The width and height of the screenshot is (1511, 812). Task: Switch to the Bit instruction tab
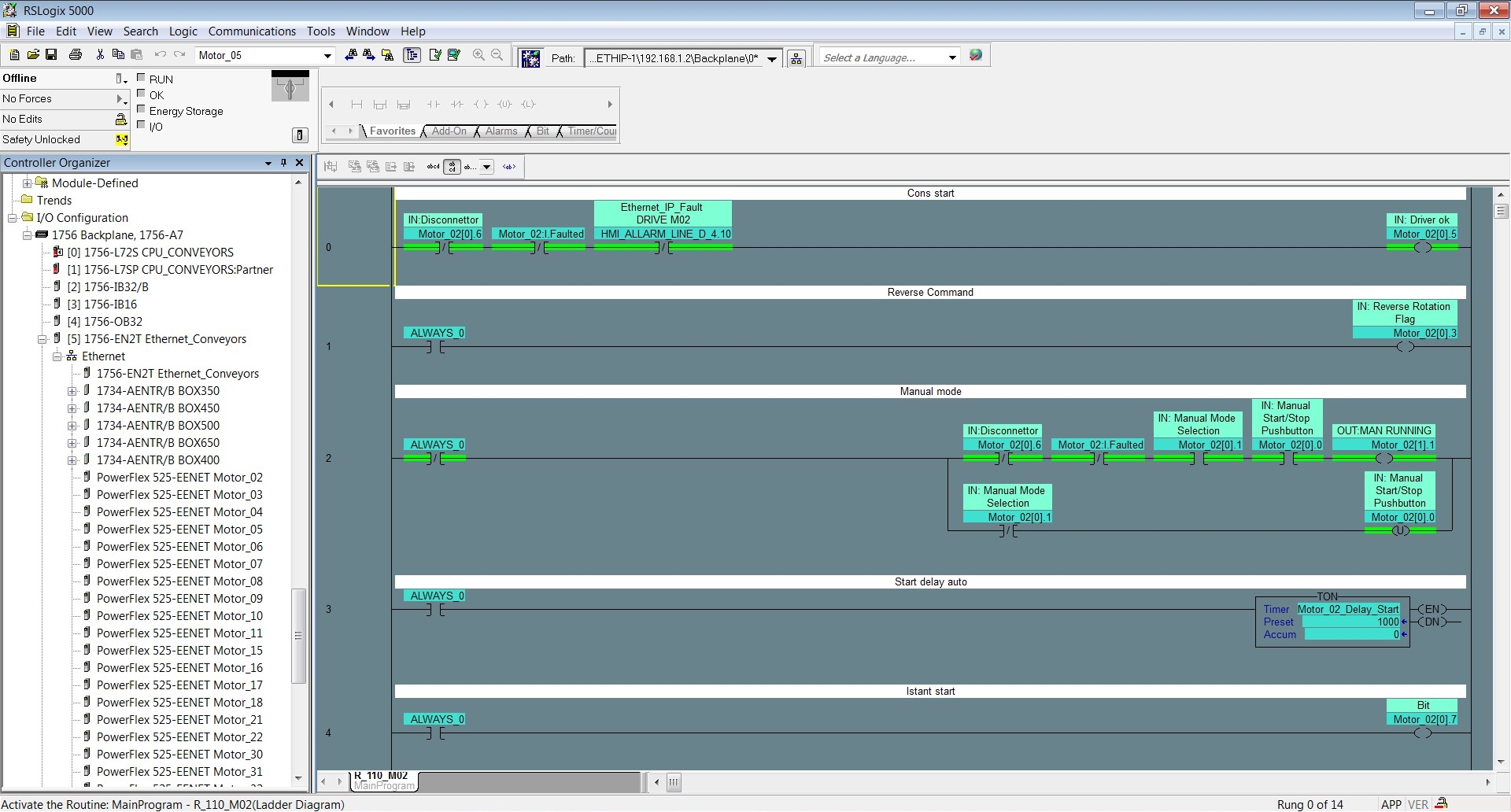tap(543, 131)
